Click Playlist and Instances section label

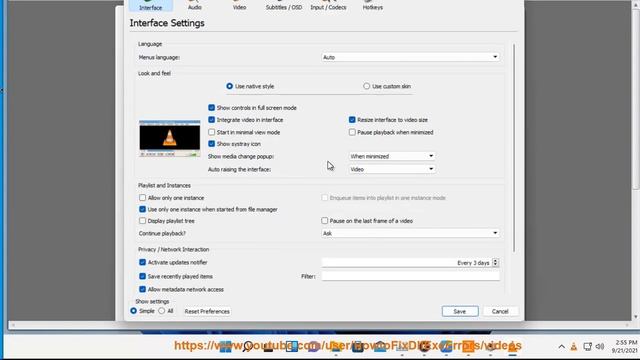tap(164, 185)
